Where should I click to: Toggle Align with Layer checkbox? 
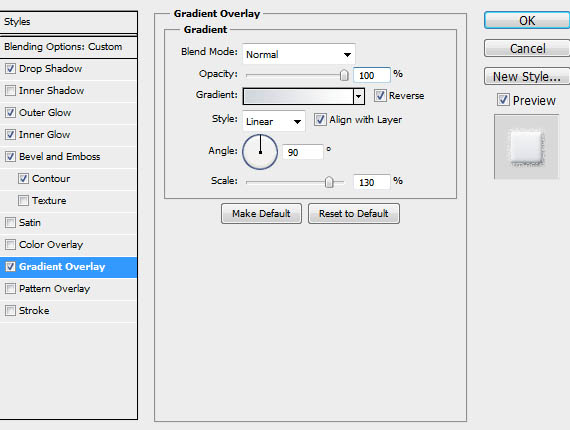[x=320, y=120]
